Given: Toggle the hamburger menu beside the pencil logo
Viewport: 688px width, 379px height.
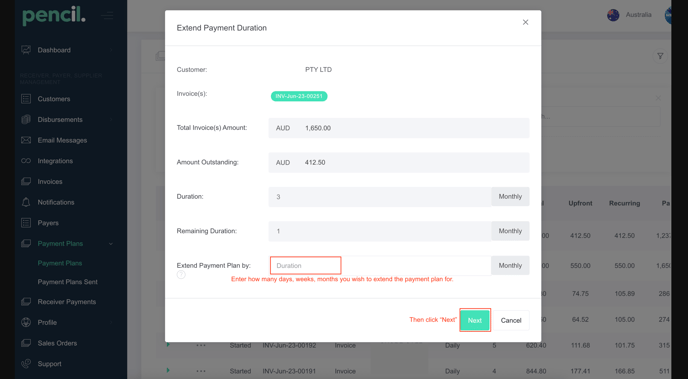Looking at the screenshot, I should tap(108, 16).
